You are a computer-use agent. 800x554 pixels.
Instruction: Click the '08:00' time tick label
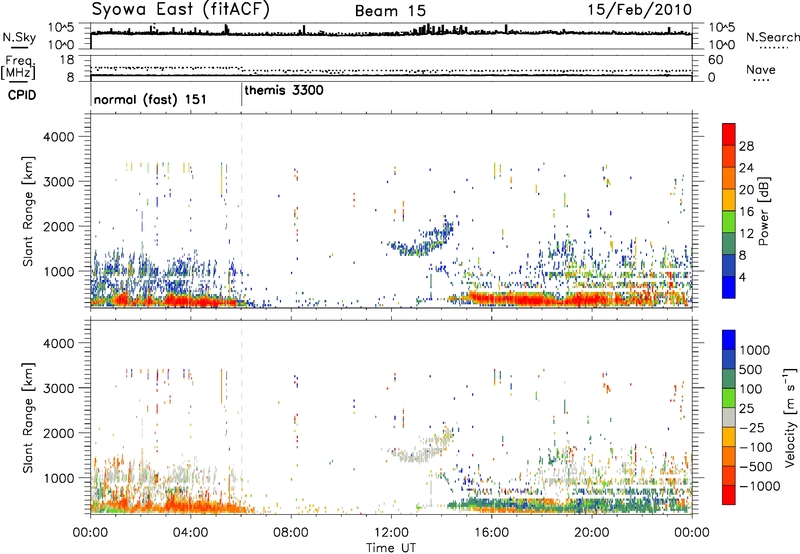[290, 533]
